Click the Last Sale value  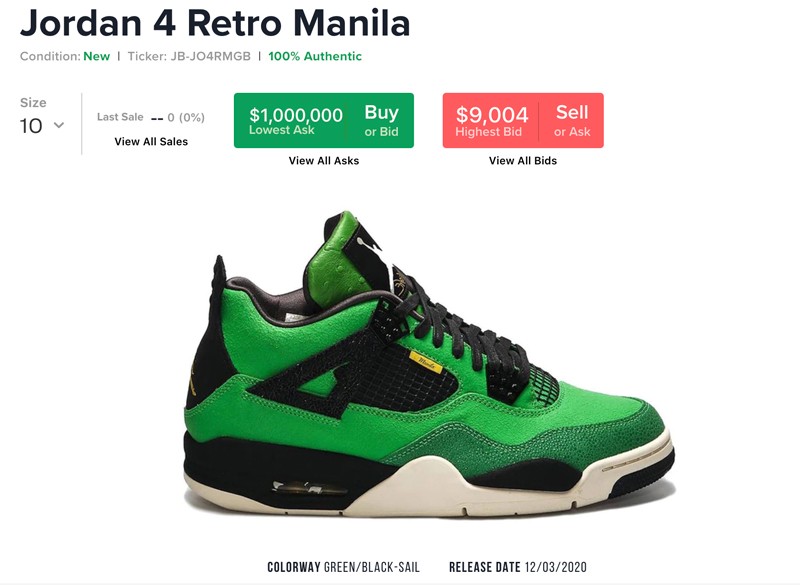[x=178, y=117]
